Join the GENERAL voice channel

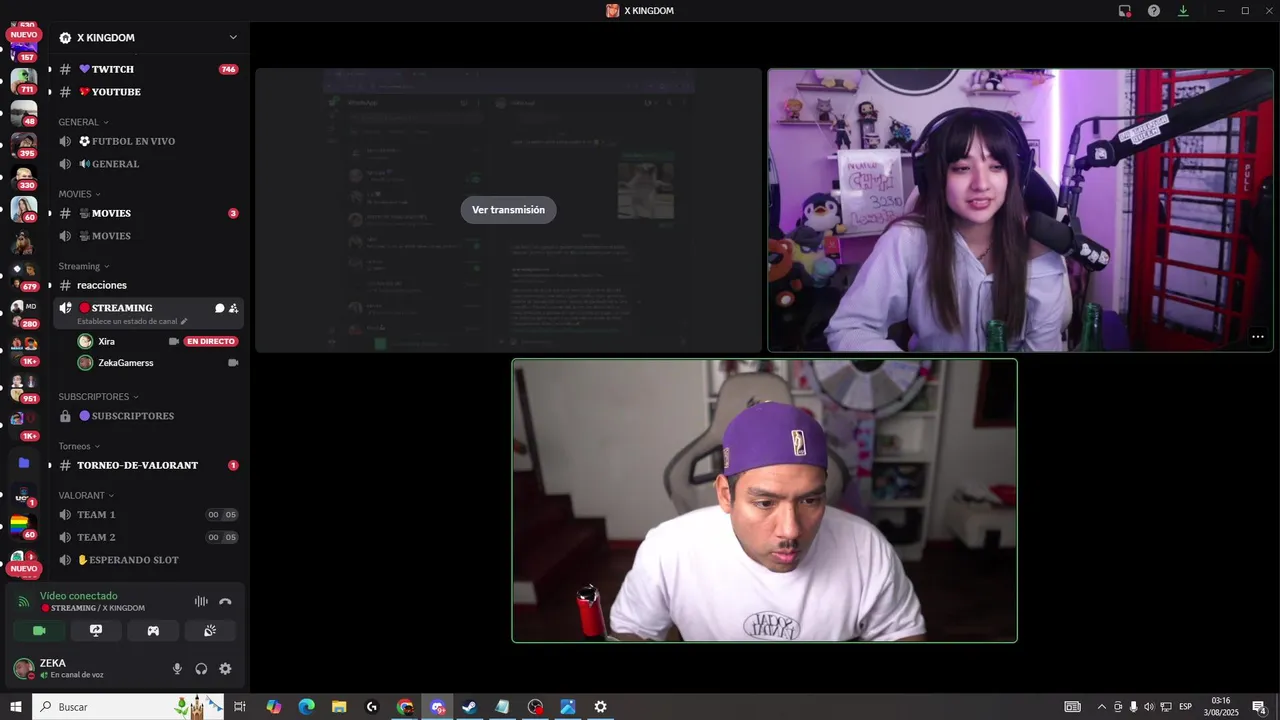click(148, 164)
